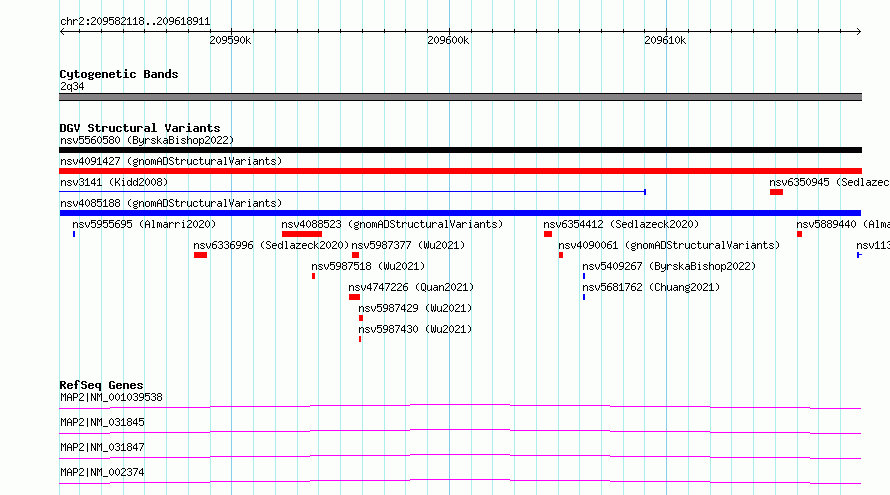Click the red nsv4747226 variant block
890x495 pixels.
[x=355, y=297]
